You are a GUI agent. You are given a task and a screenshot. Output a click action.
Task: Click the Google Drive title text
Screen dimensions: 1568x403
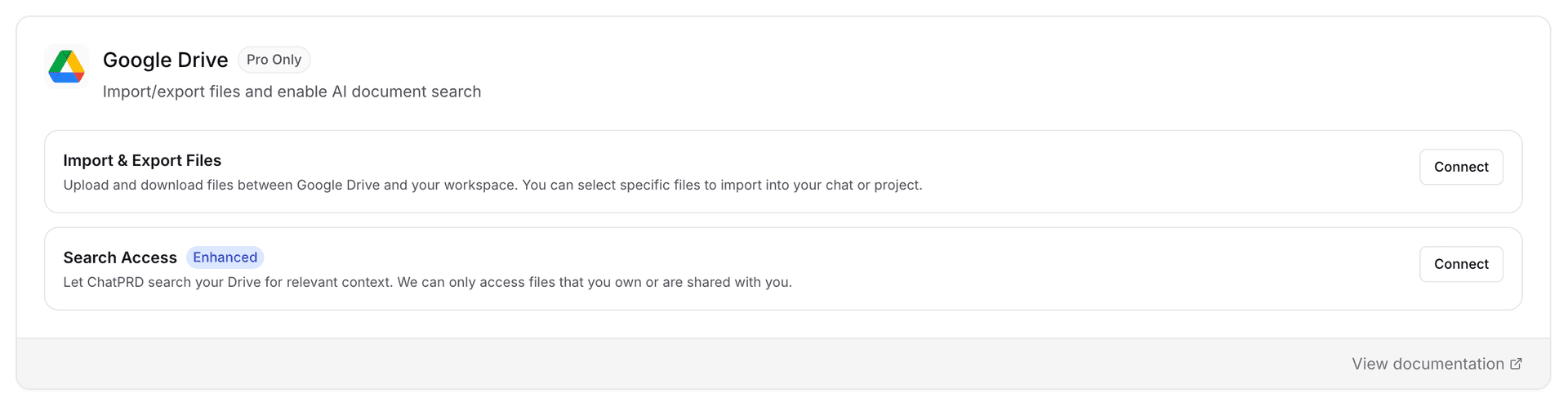pos(165,60)
